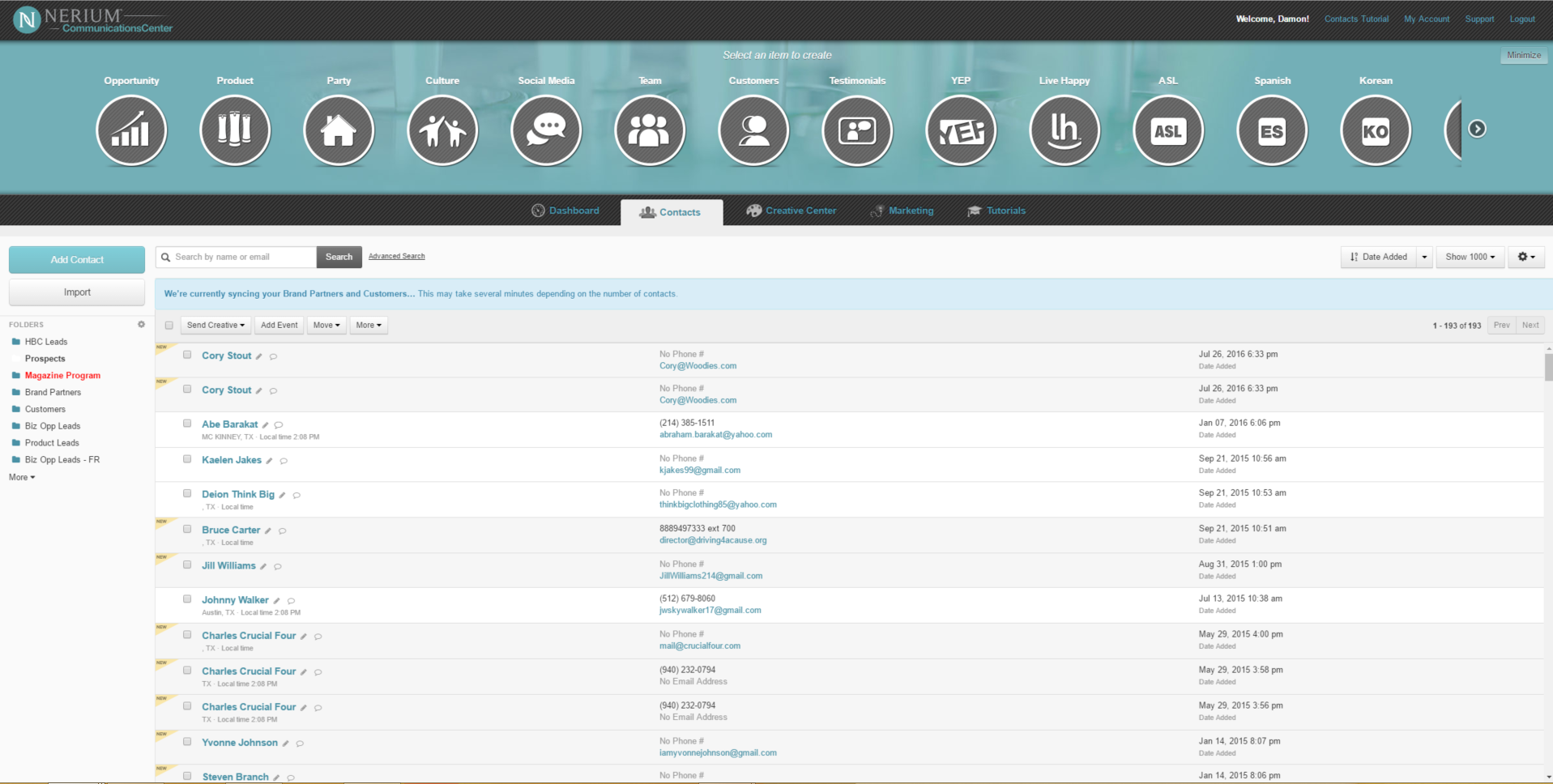Screen dimensions: 1553x784
Task: Click the Add Event button
Action: pos(279,326)
